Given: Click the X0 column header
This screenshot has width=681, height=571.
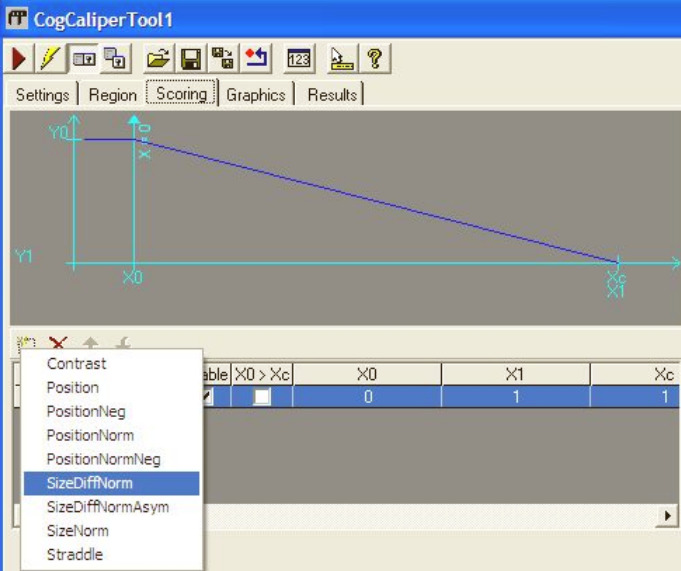Looking at the screenshot, I should pos(367,374).
